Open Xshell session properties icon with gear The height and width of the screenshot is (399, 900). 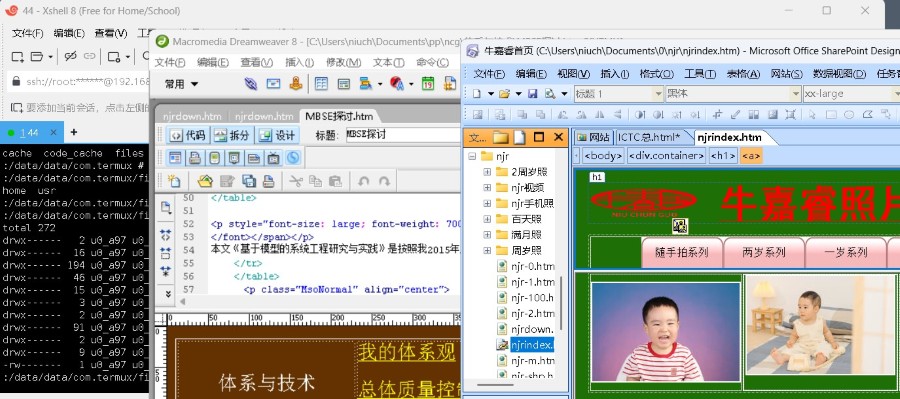(114, 56)
